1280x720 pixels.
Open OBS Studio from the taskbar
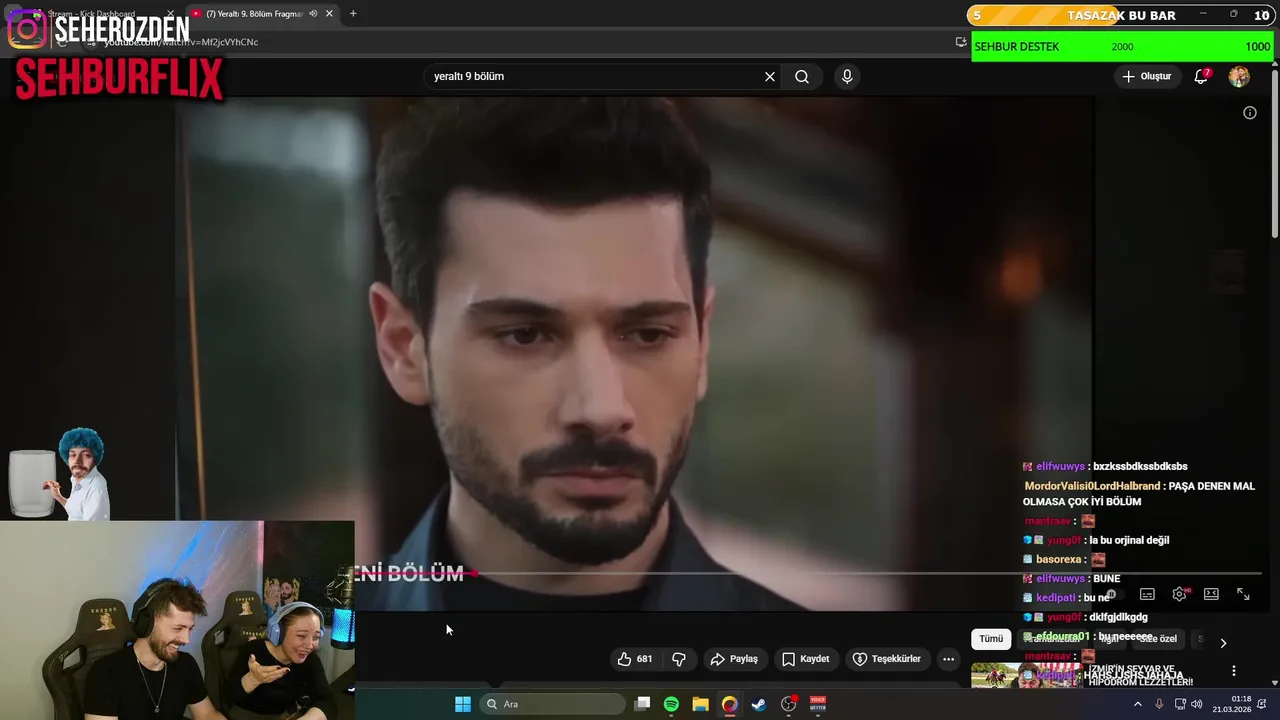pyautogui.click(x=788, y=704)
